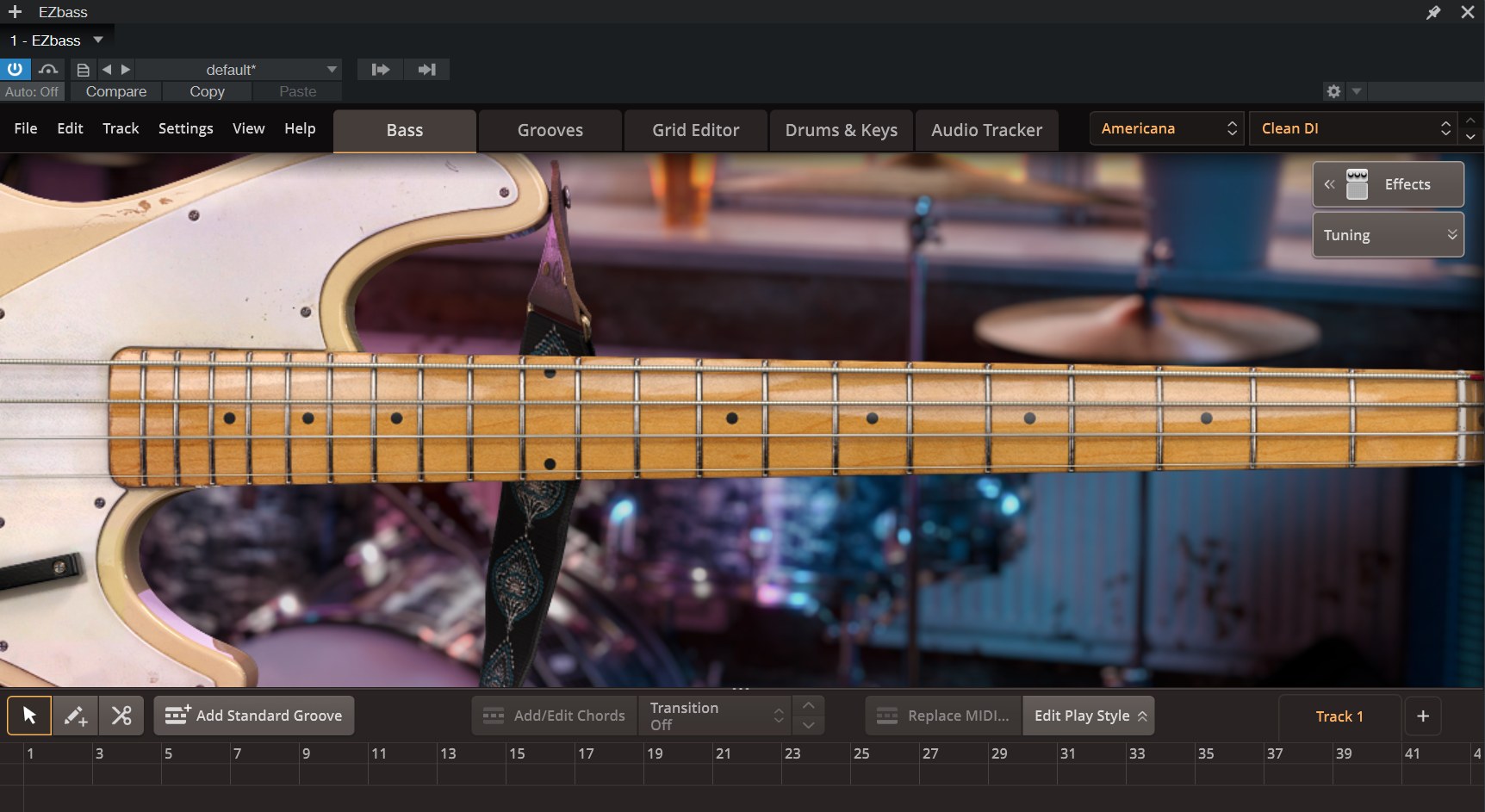
Task: Toggle Auto: Off automation button
Action: point(32,91)
